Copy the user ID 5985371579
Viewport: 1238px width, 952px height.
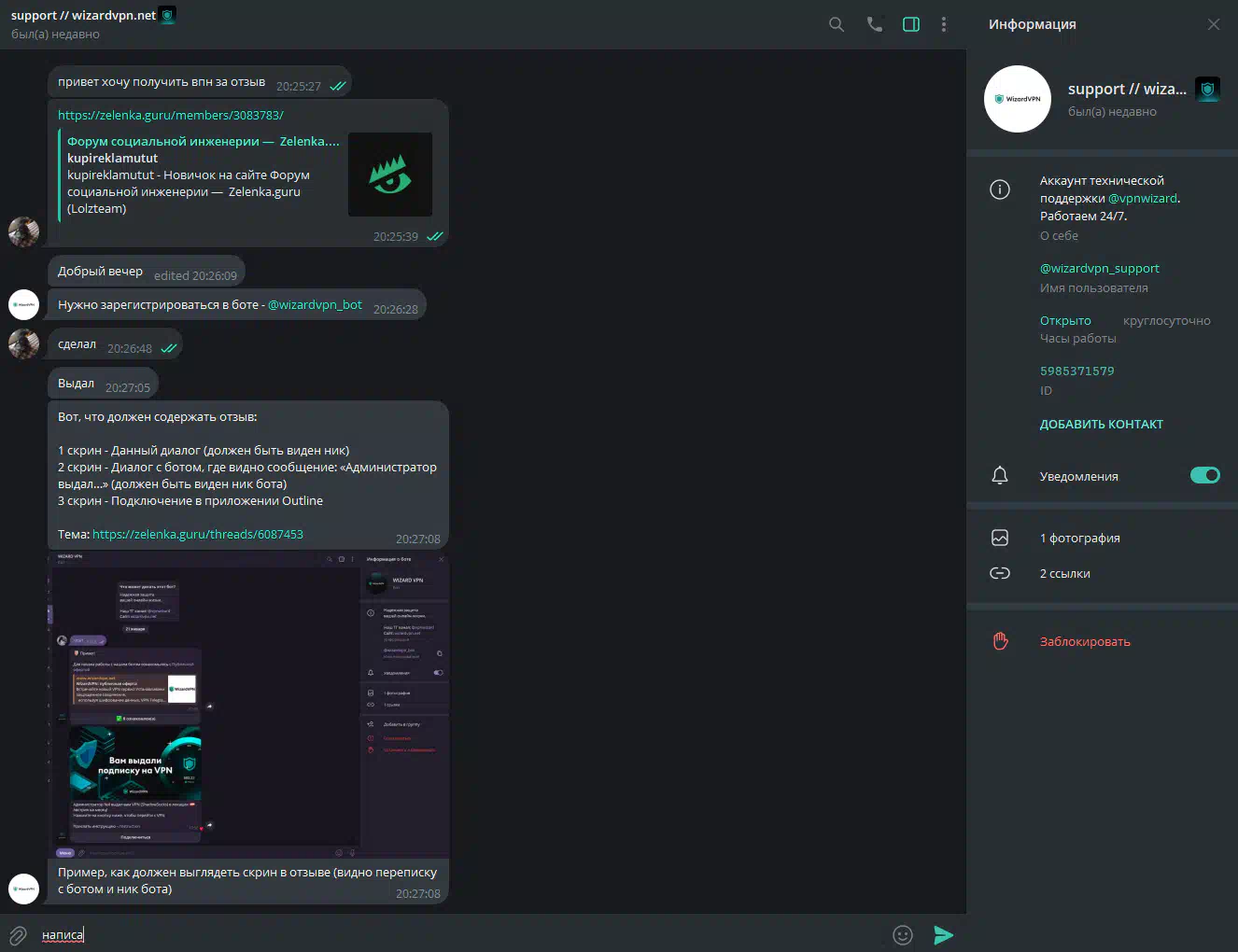[1077, 371]
